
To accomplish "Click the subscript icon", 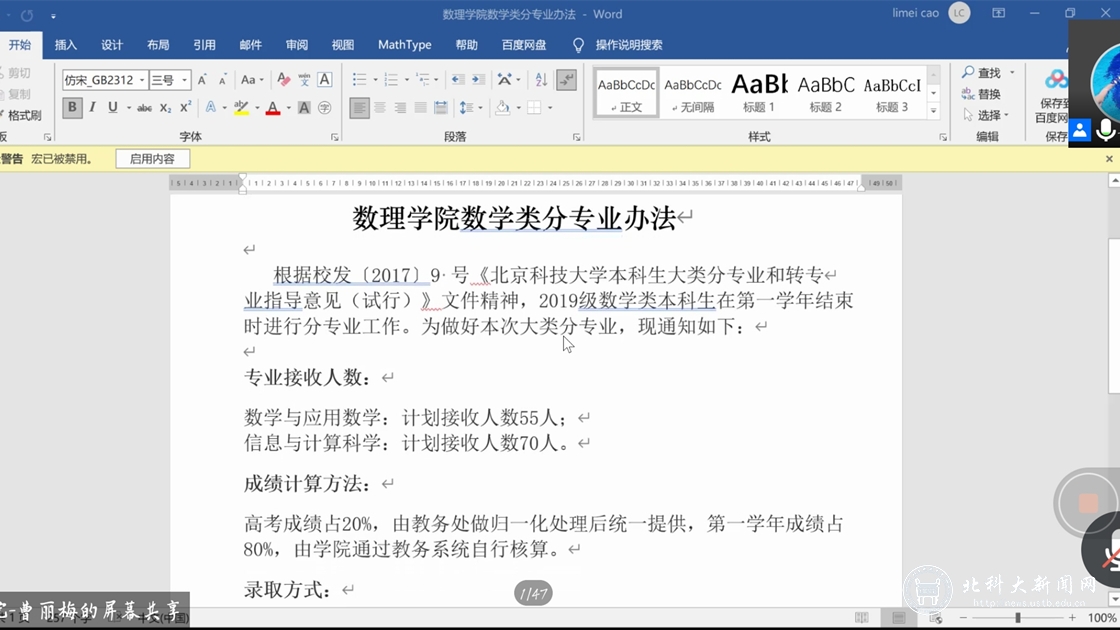I will (x=166, y=108).
